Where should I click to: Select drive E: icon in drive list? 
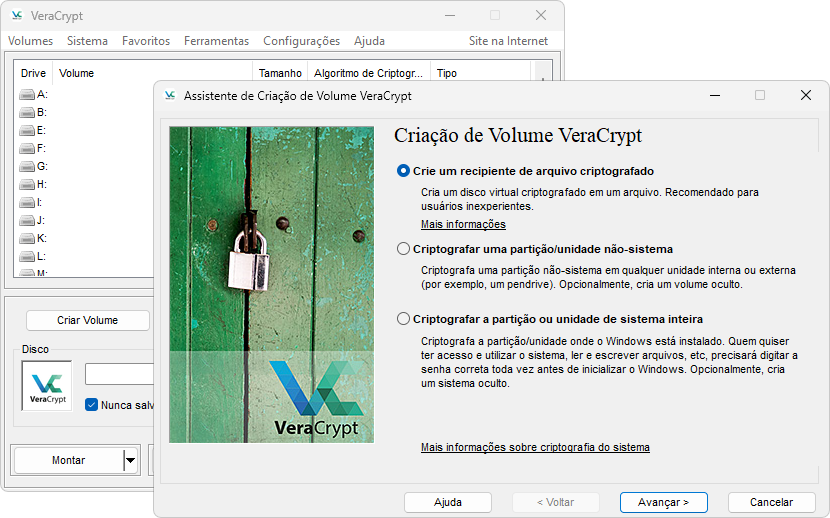click(x=26, y=131)
